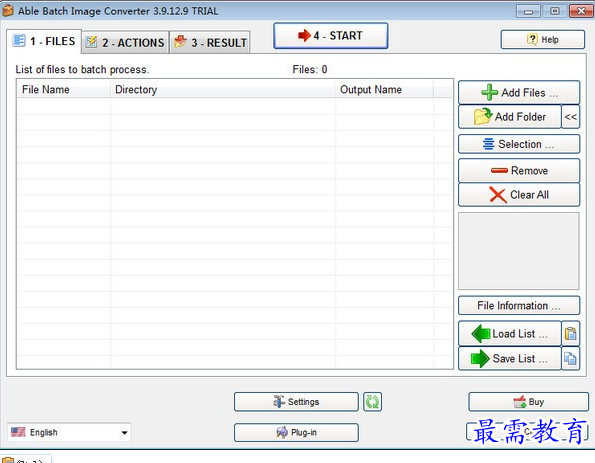Buy the full version

coord(528,402)
